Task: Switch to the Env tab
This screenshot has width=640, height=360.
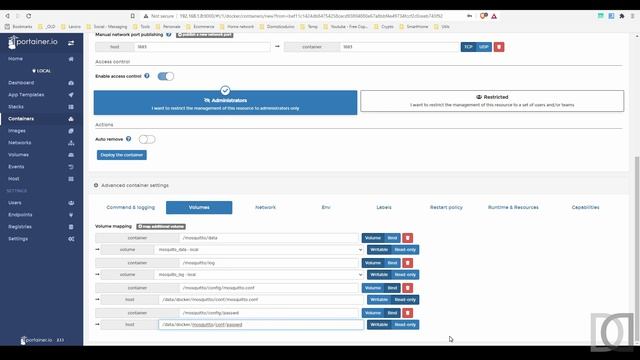Action: click(x=326, y=207)
